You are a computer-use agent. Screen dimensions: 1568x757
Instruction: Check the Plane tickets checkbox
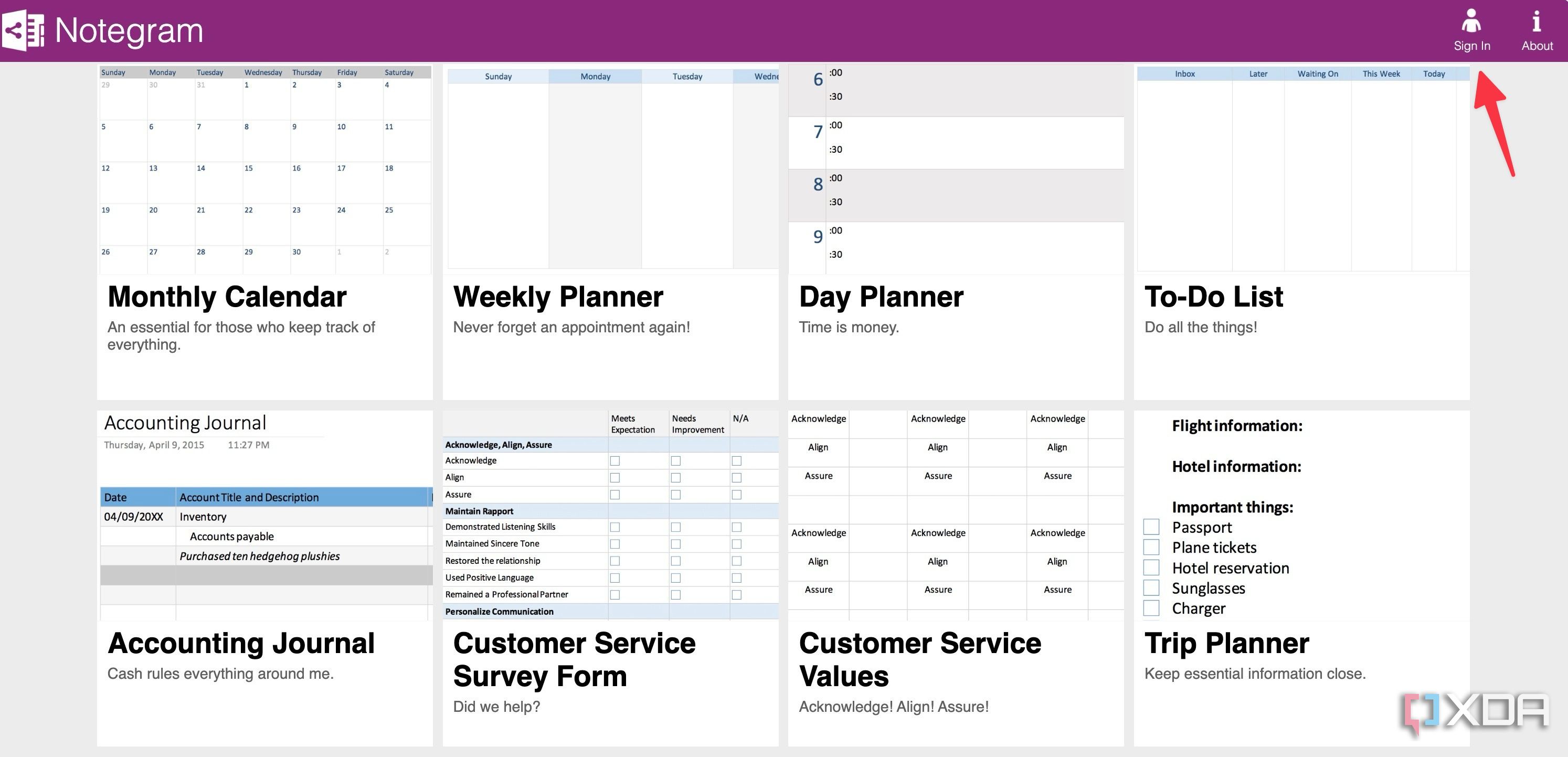(1151, 547)
